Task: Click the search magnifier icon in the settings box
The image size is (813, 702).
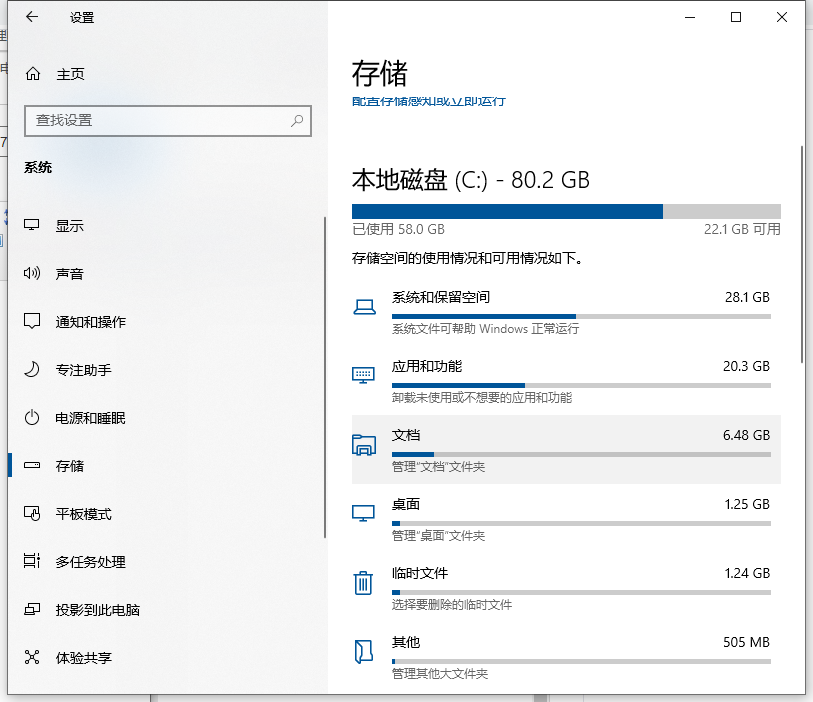Action: (297, 120)
